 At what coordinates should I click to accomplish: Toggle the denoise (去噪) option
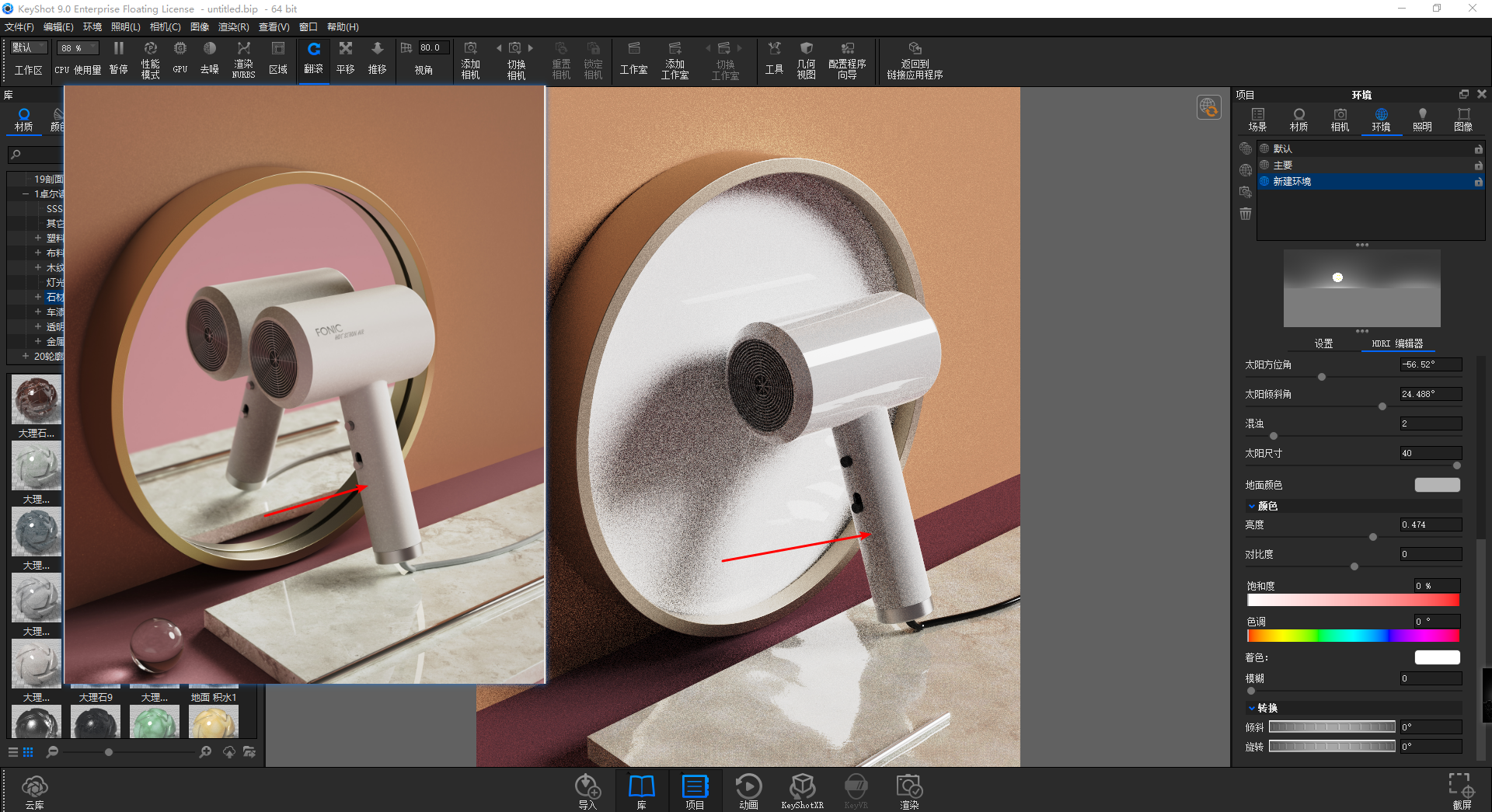point(210,58)
